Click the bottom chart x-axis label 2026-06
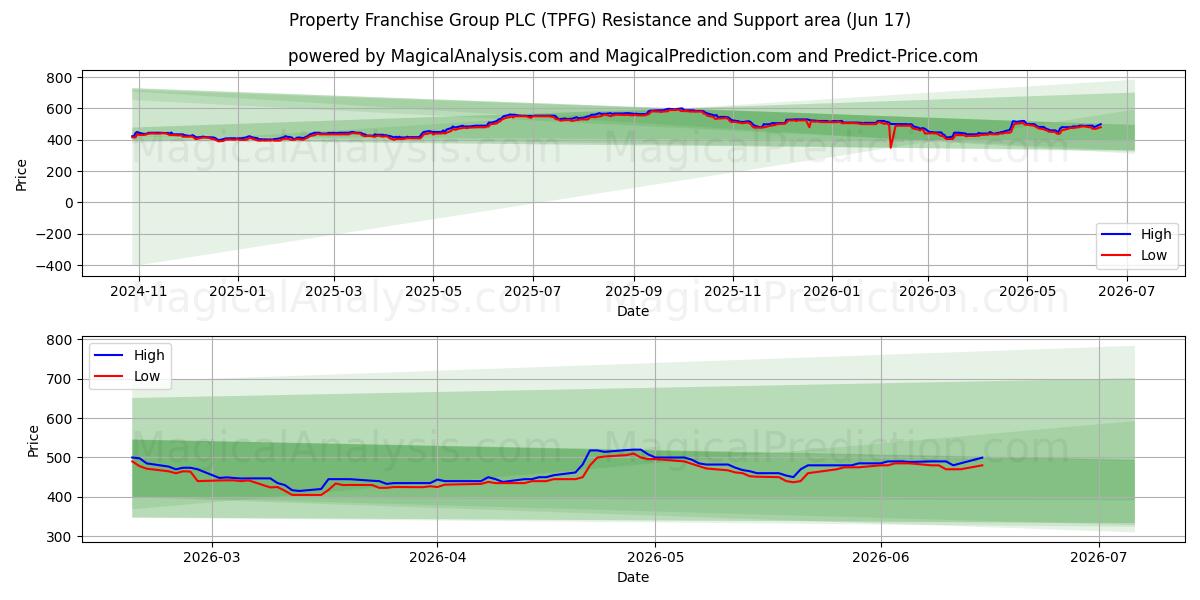Image resolution: width=1200 pixels, height=600 pixels. pyautogui.click(x=881, y=557)
